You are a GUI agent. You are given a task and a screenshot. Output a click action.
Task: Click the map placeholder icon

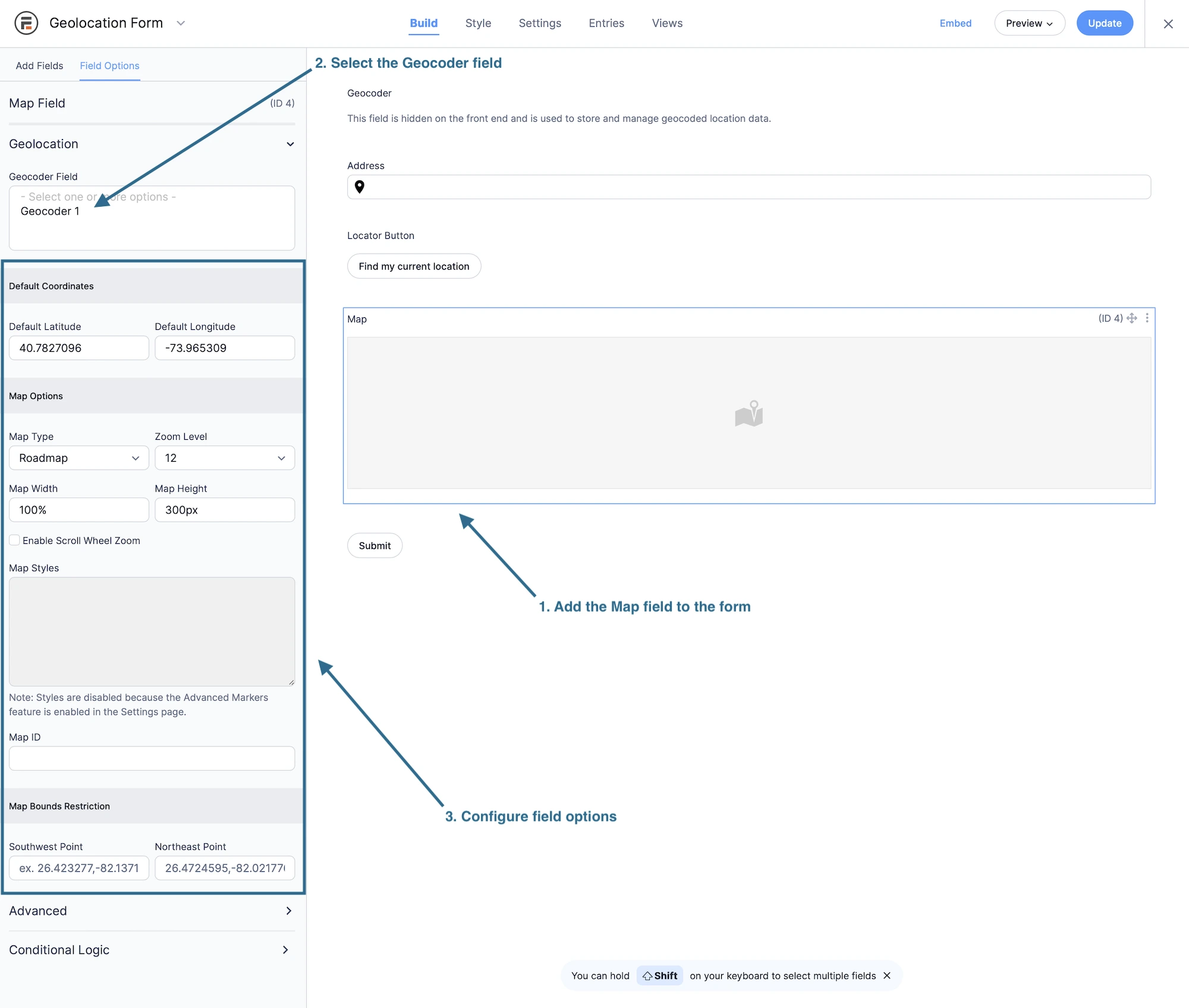(x=748, y=413)
